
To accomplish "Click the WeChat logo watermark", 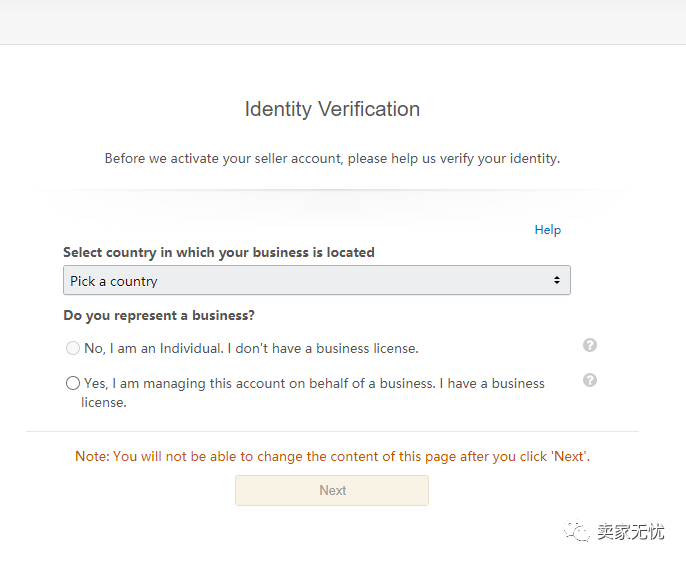I will pyautogui.click(x=578, y=532).
